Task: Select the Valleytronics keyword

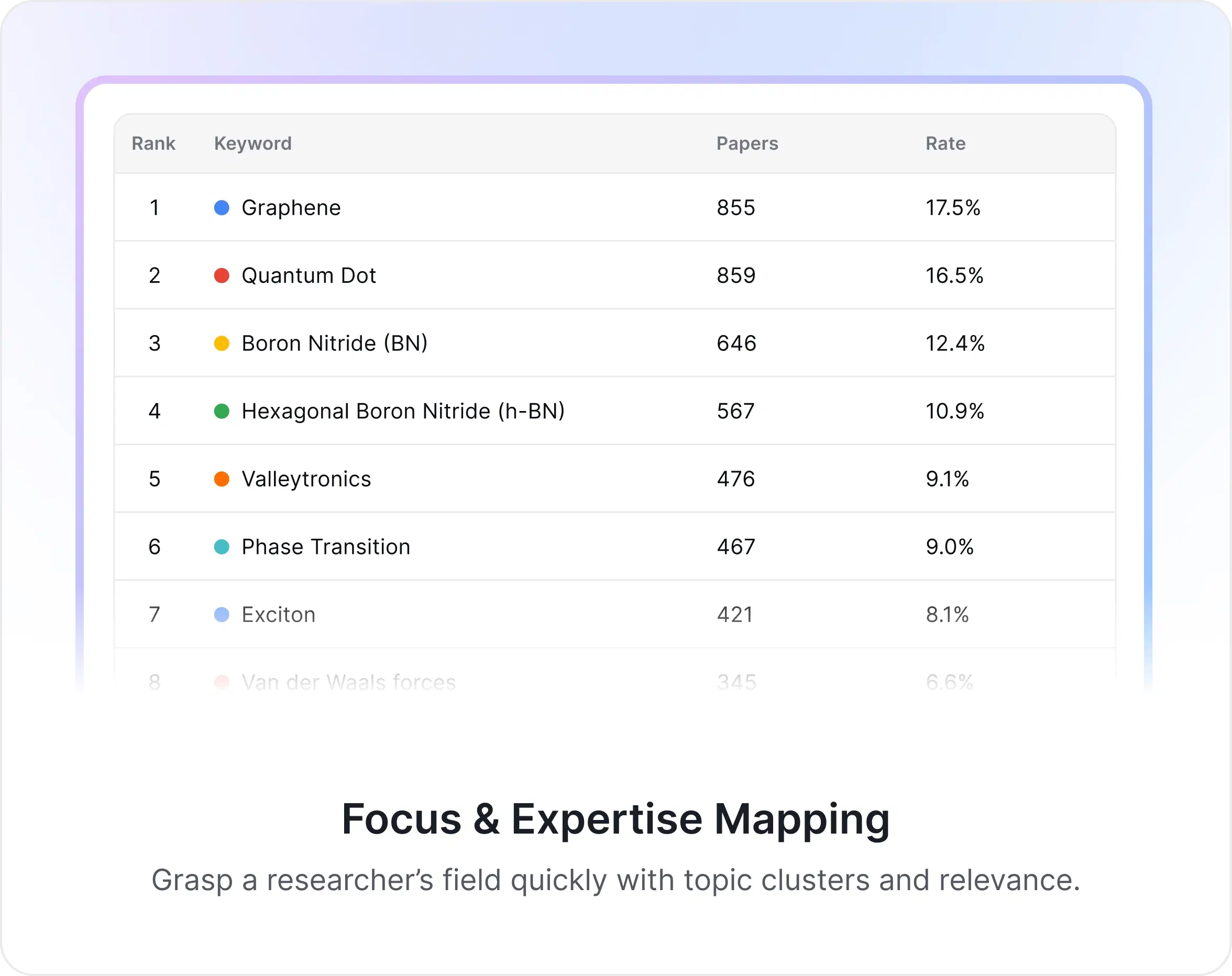Action: tap(306, 479)
